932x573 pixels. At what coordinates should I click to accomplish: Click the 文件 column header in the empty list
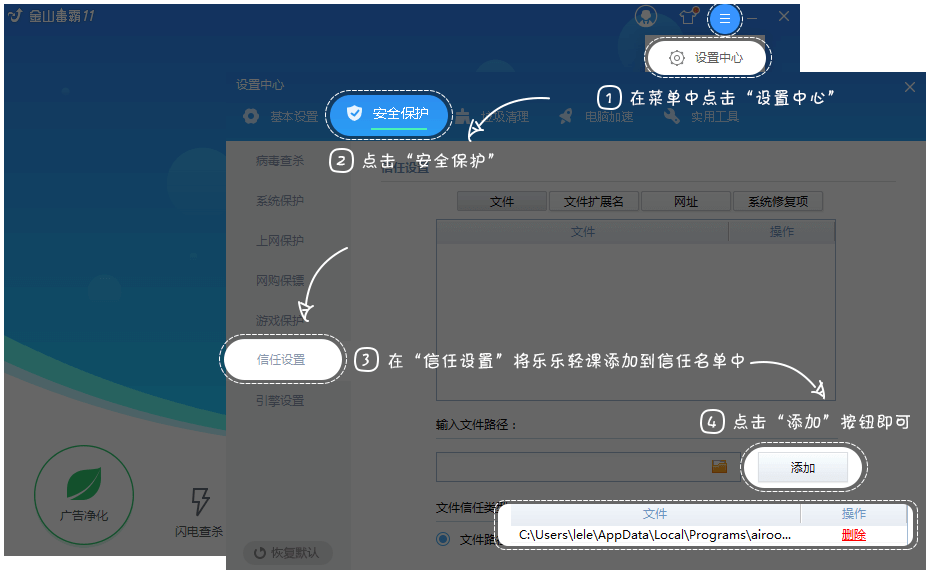pyautogui.click(x=582, y=232)
